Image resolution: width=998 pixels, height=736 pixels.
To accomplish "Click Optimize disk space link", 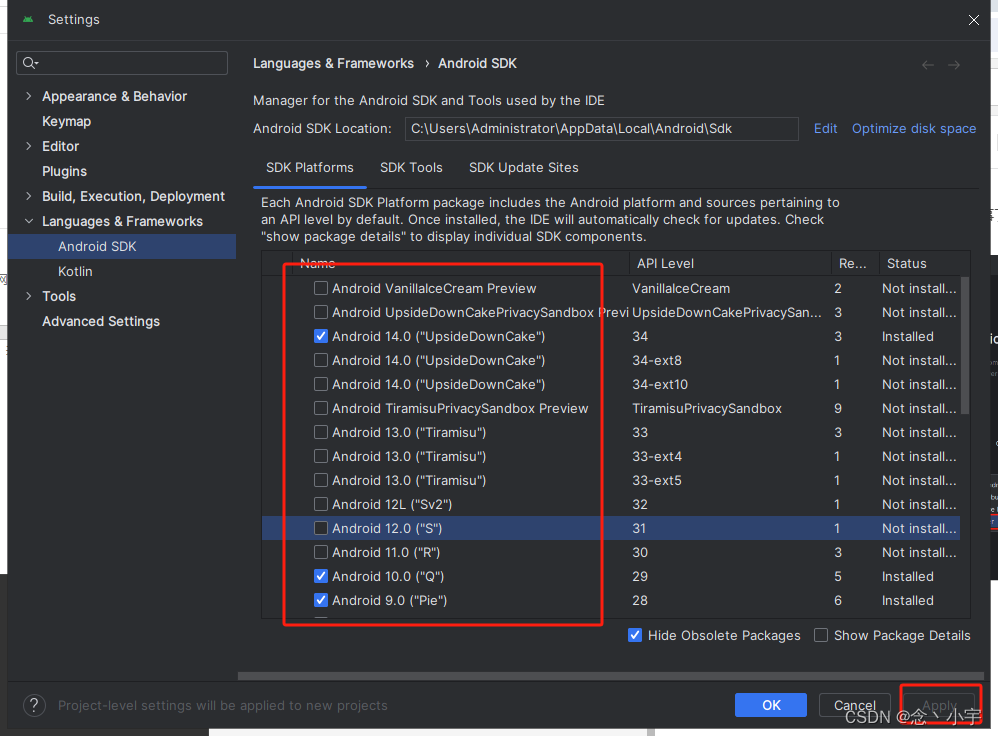I will click(914, 129).
